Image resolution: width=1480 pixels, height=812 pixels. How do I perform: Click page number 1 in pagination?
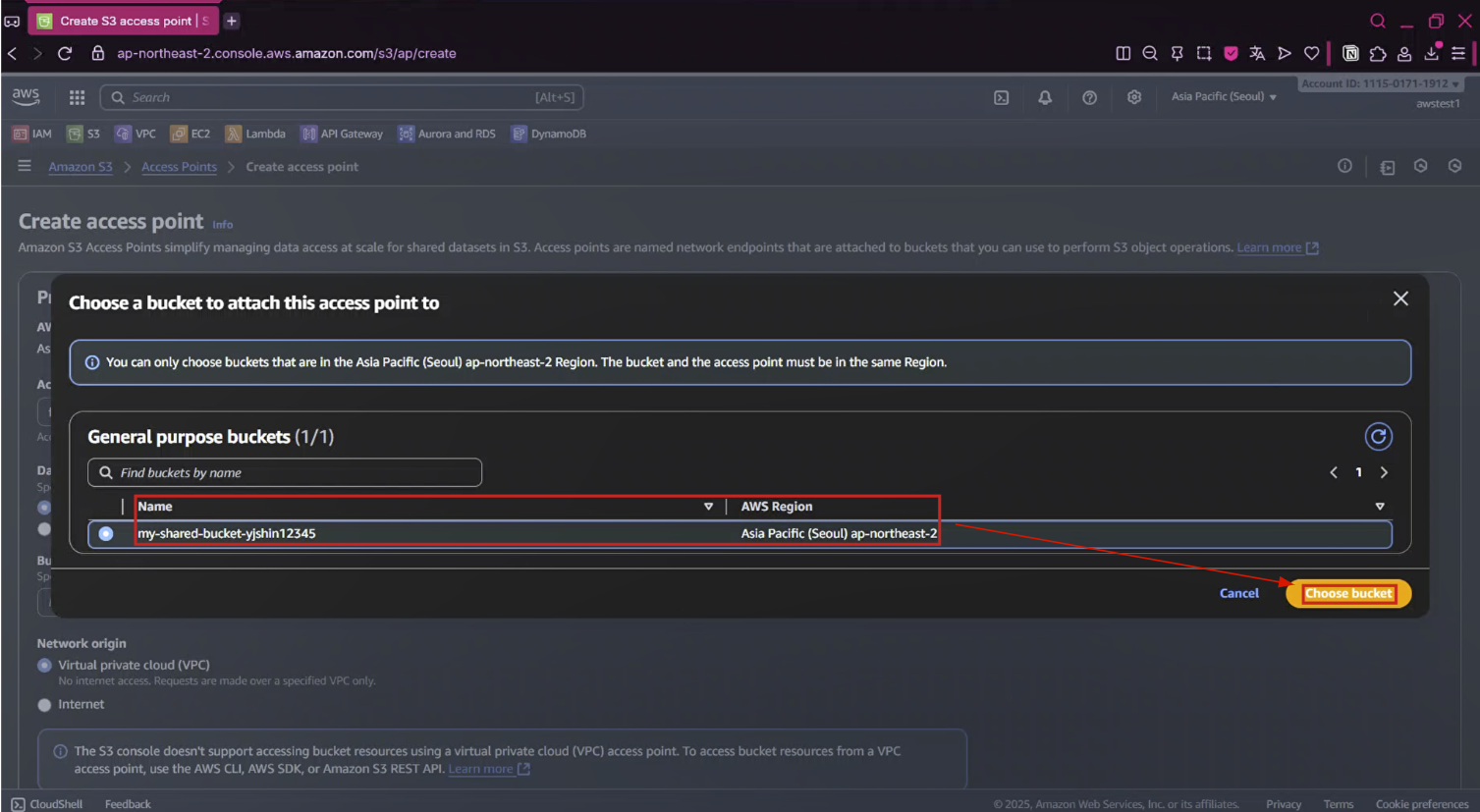point(1358,472)
